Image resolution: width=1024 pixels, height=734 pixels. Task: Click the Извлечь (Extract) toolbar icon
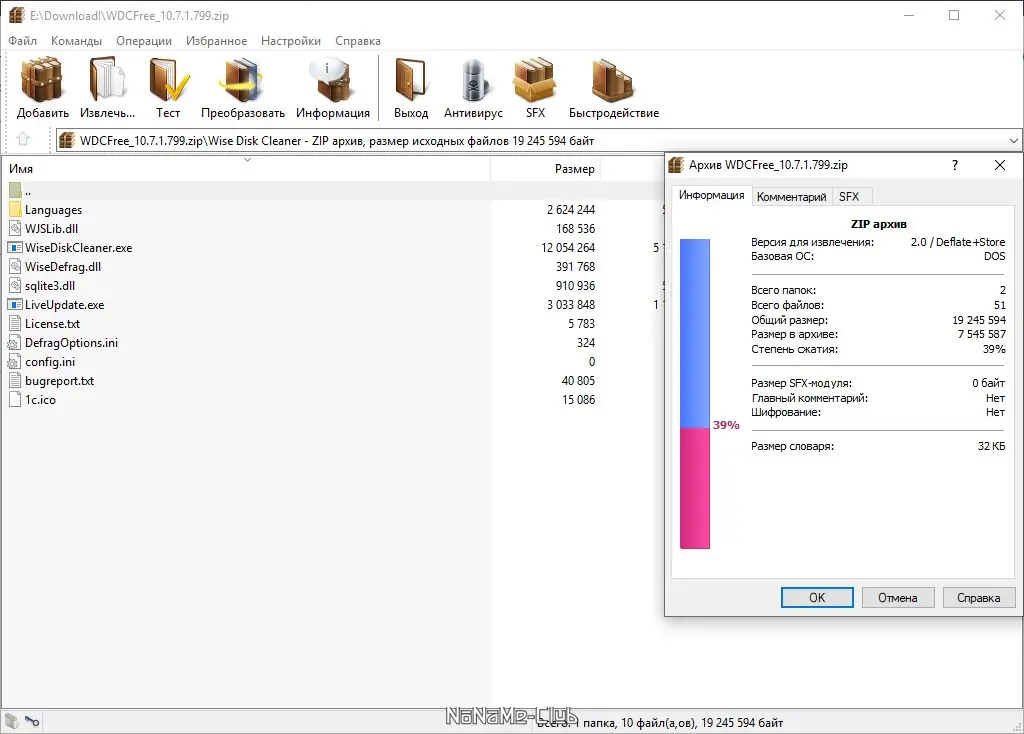(x=107, y=80)
